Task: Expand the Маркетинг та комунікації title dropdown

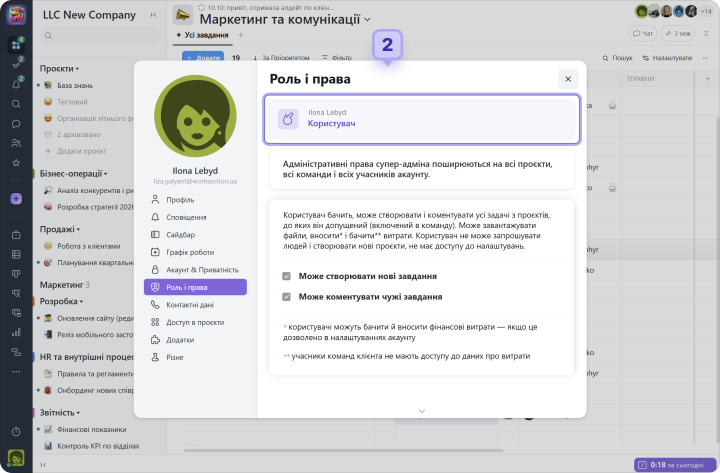Action: tap(367, 19)
